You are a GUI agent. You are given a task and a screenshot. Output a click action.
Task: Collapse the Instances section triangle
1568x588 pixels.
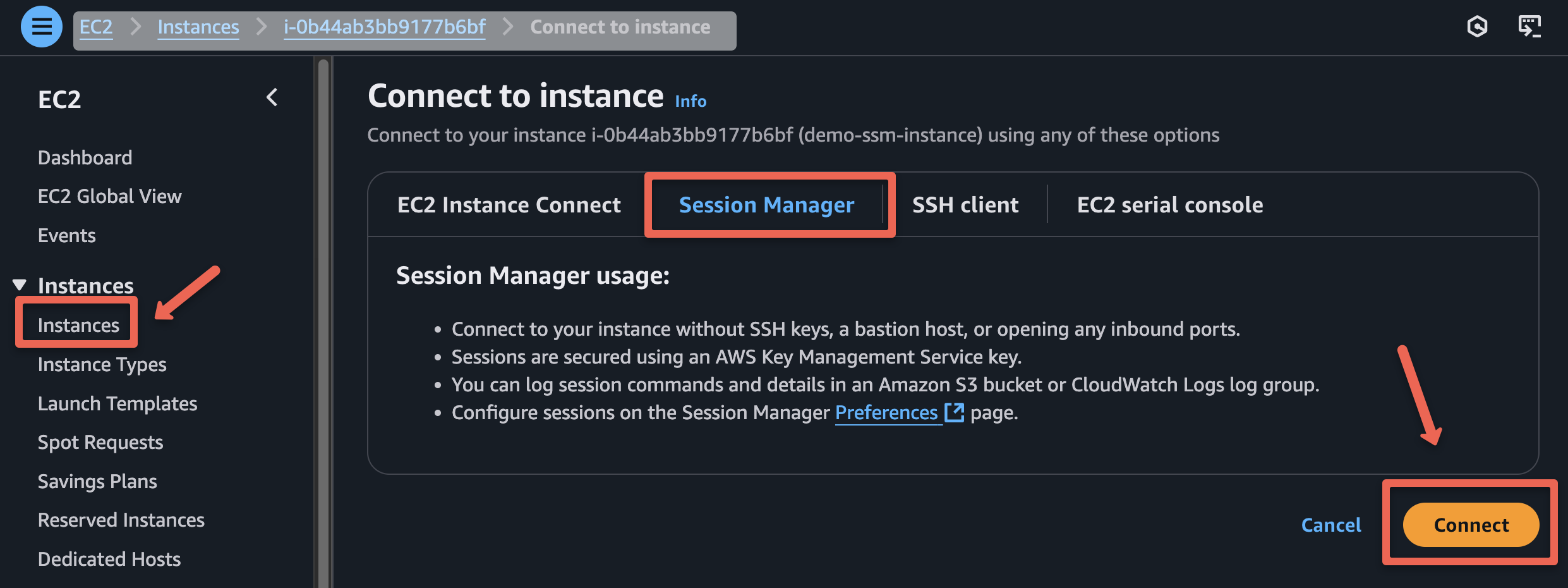pyautogui.click(x=19, y=284)
